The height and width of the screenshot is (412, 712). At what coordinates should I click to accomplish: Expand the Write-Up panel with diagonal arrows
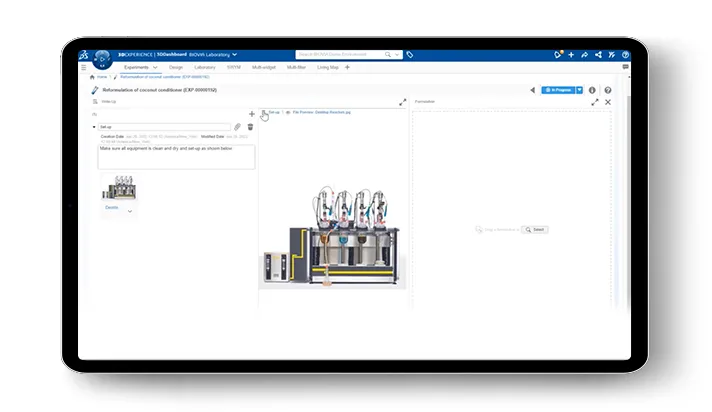[402, 103]
